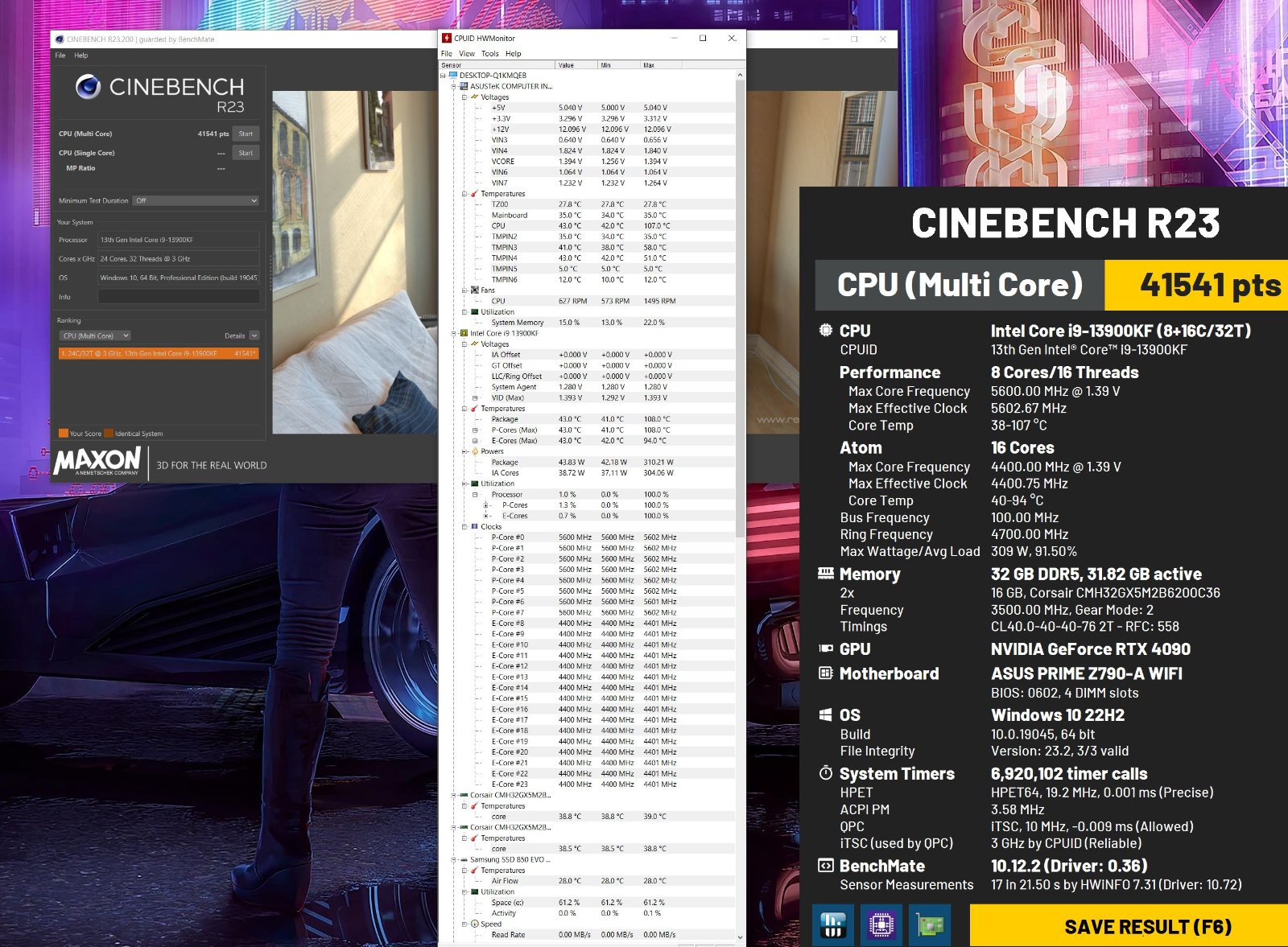The width and height of the screenshot is (1288, 947).
Task: Select the System Memory utilization row
Action: [587, 323]
